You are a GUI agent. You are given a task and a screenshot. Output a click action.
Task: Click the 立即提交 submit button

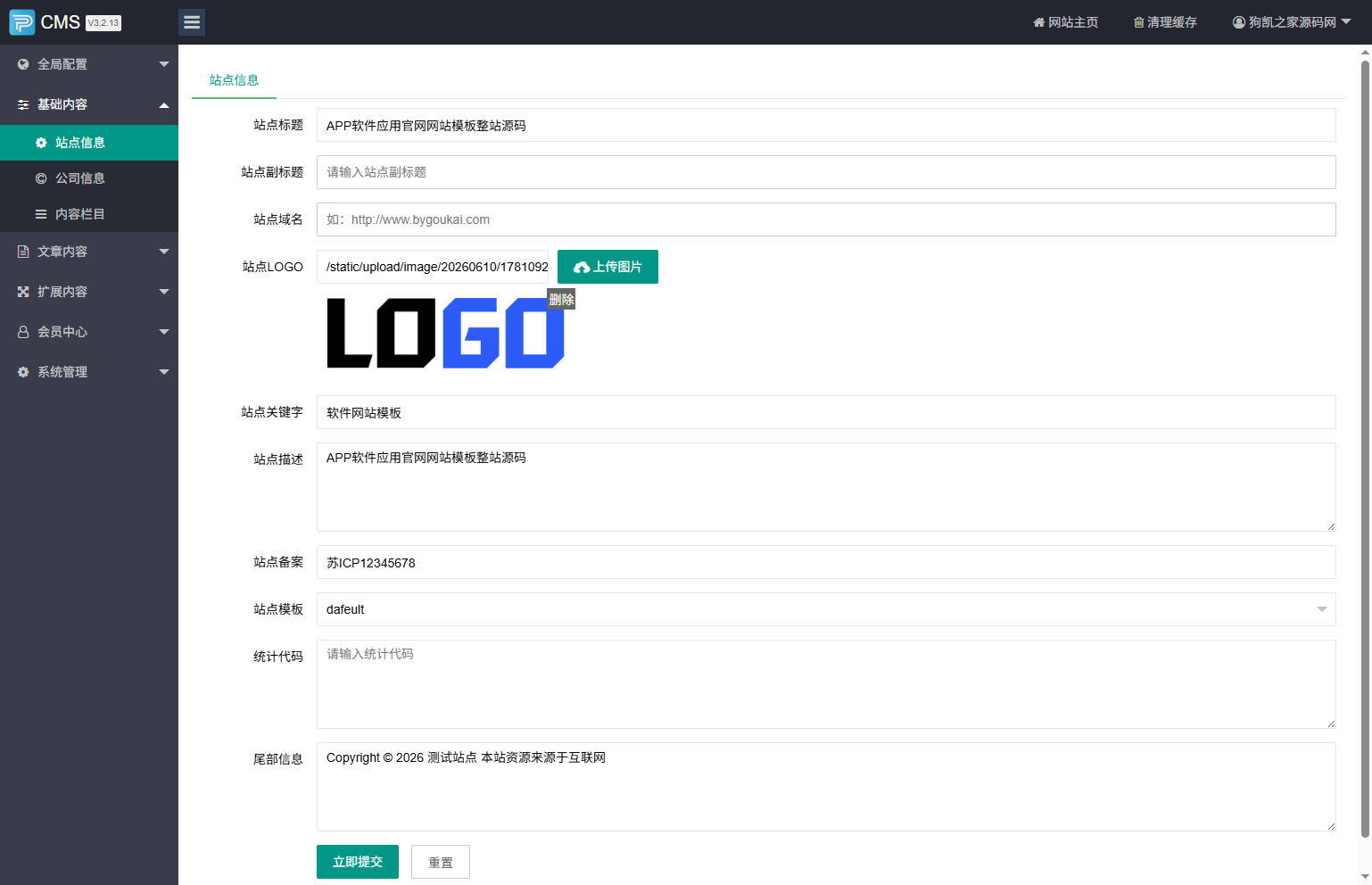point(358,862)
